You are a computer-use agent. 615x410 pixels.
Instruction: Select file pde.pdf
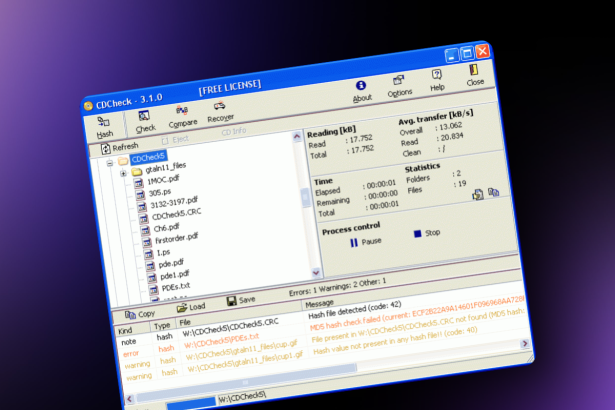(171, 263)
